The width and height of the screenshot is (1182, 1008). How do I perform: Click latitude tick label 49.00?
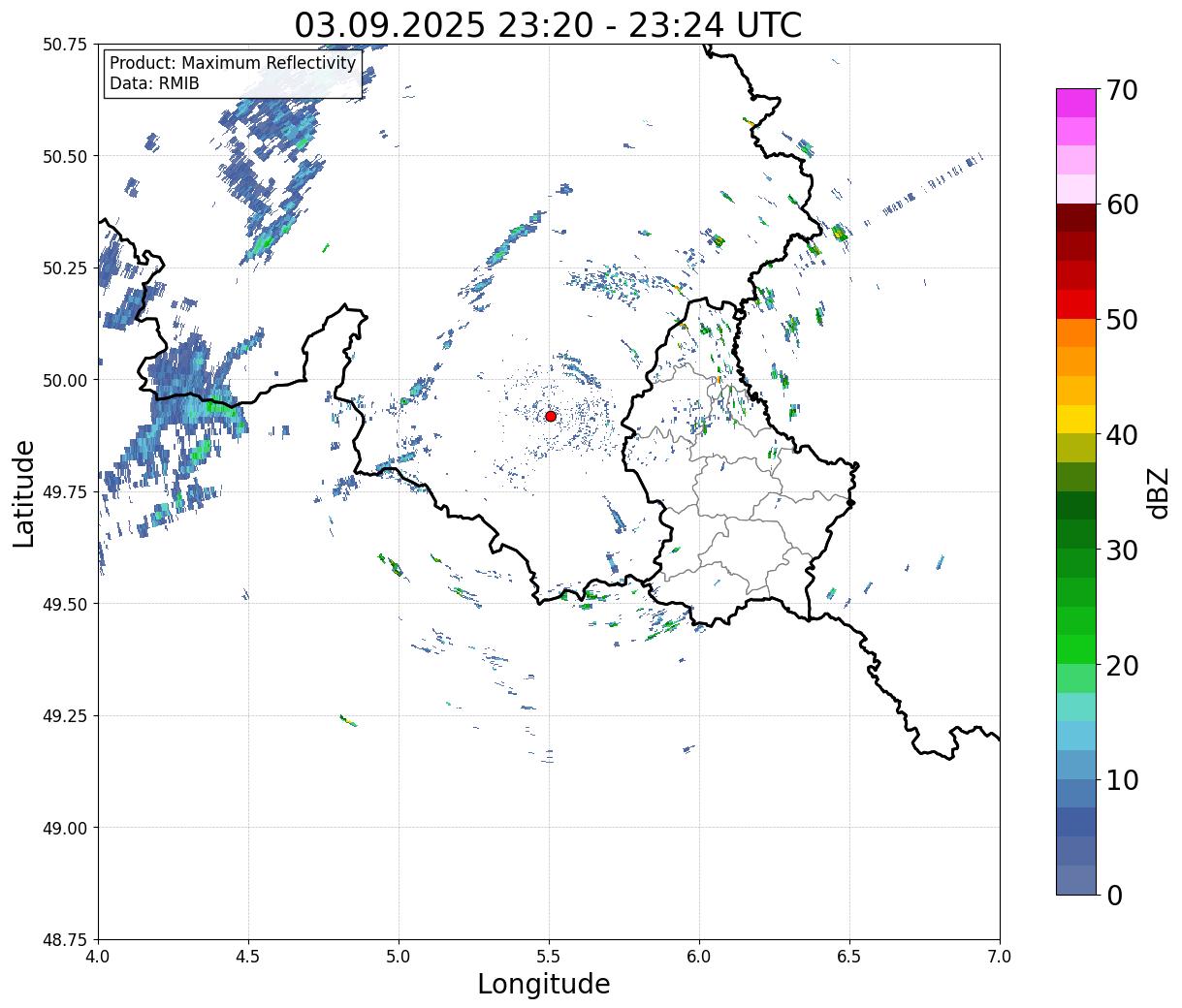point(65,828)
